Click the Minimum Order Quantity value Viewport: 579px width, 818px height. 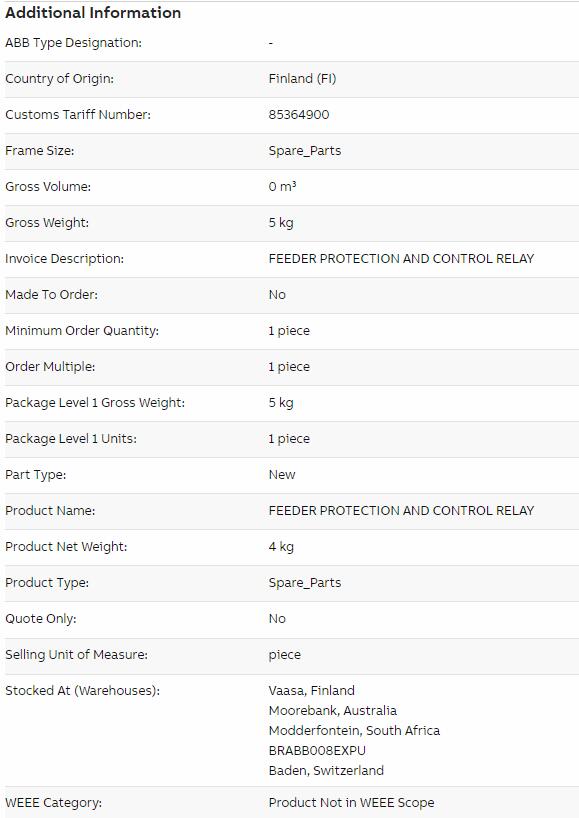coord(289,331)
